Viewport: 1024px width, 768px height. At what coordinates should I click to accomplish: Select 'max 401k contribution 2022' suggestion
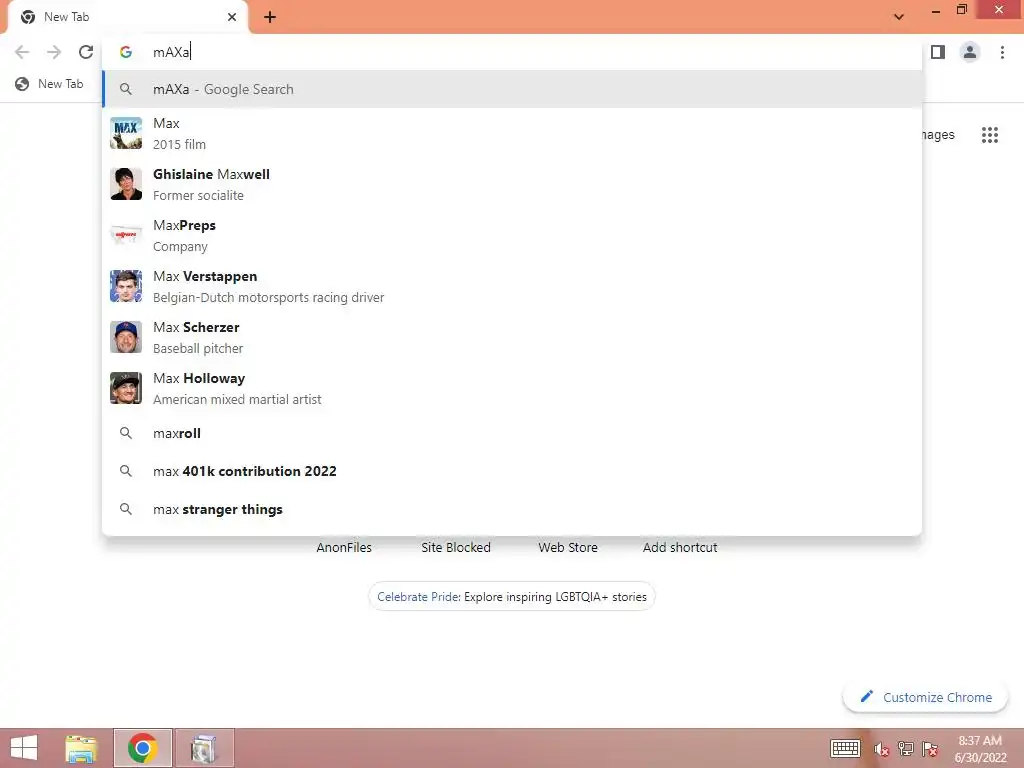click(x=512, y=472)
